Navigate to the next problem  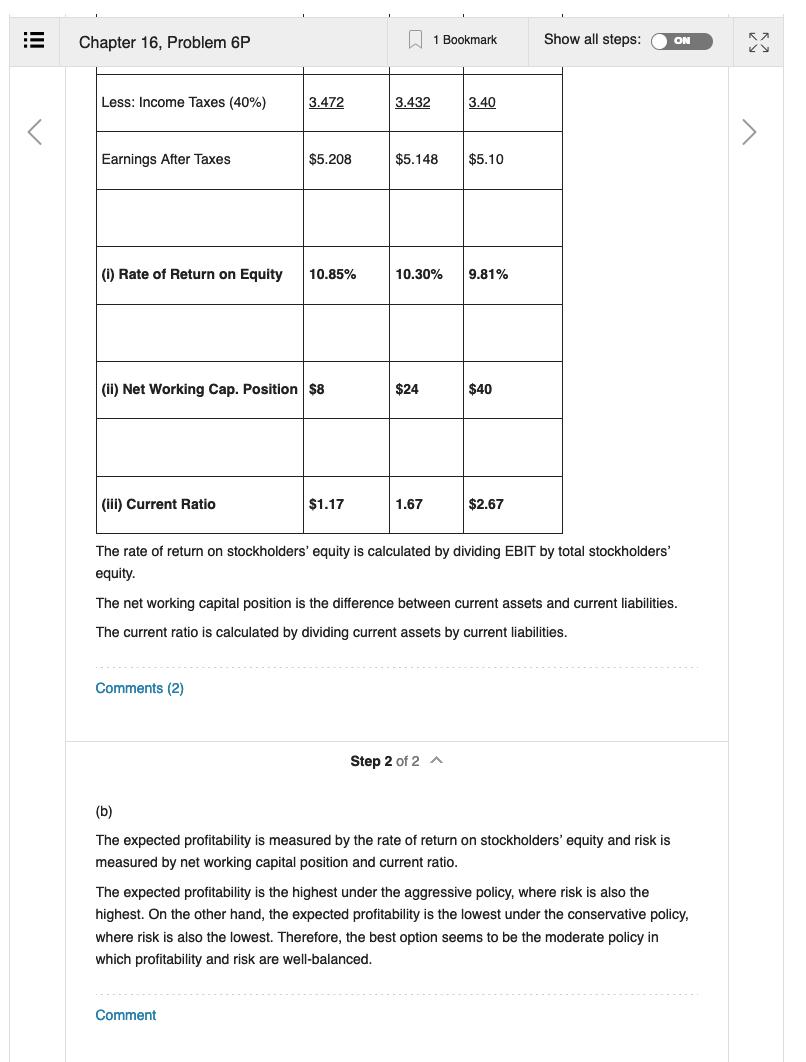[749, 131]
